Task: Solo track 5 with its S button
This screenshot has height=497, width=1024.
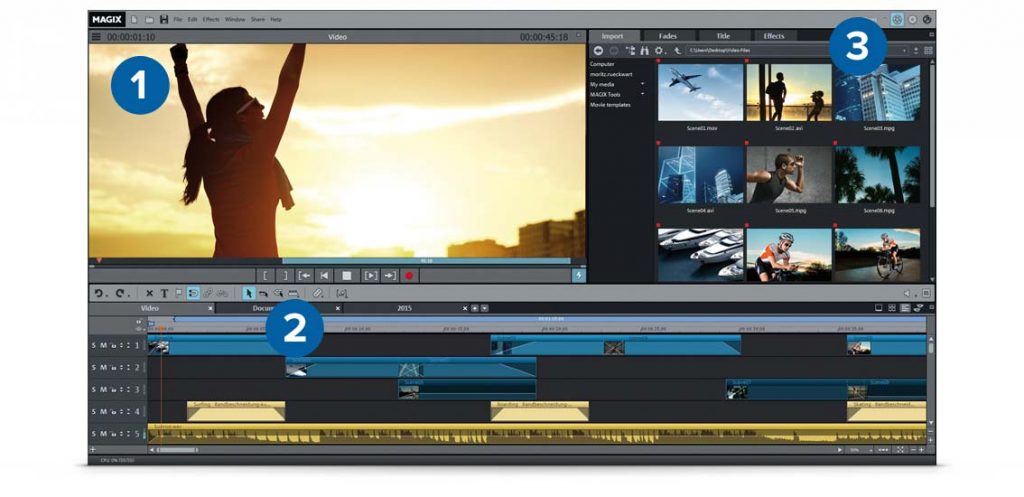Action: (94, 433)
